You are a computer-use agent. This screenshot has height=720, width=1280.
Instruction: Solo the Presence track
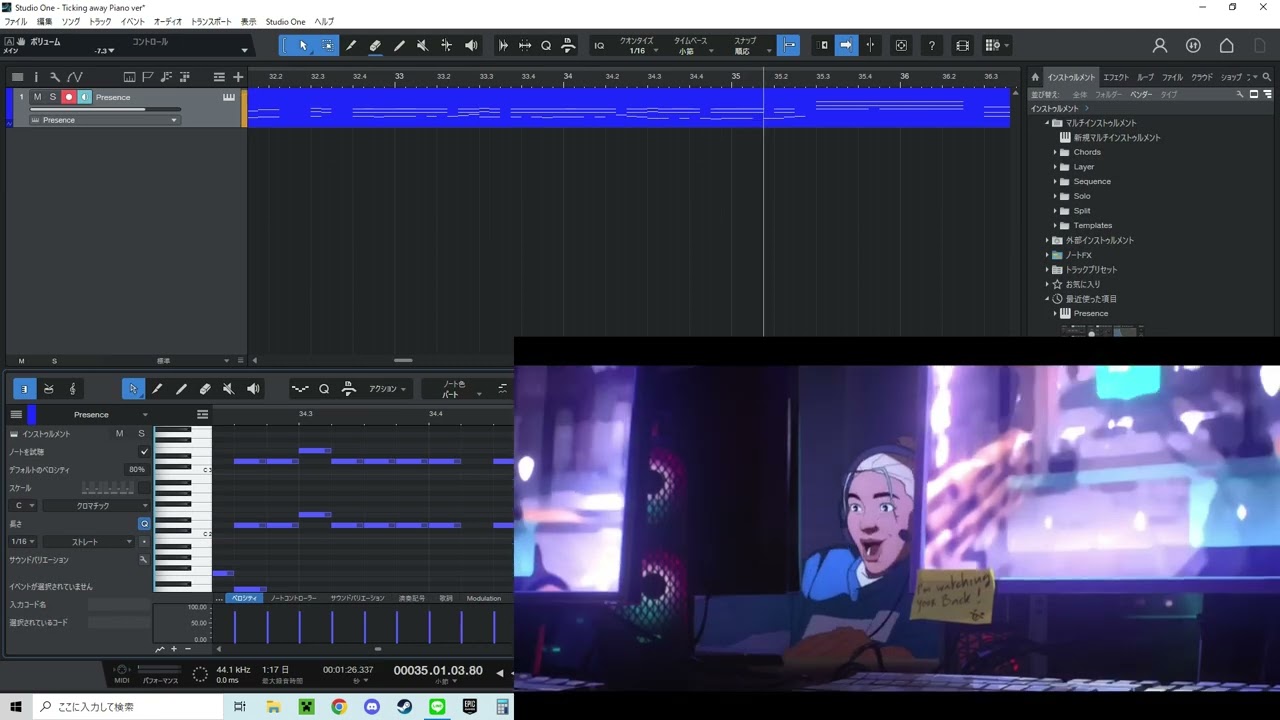coord(53,97)
